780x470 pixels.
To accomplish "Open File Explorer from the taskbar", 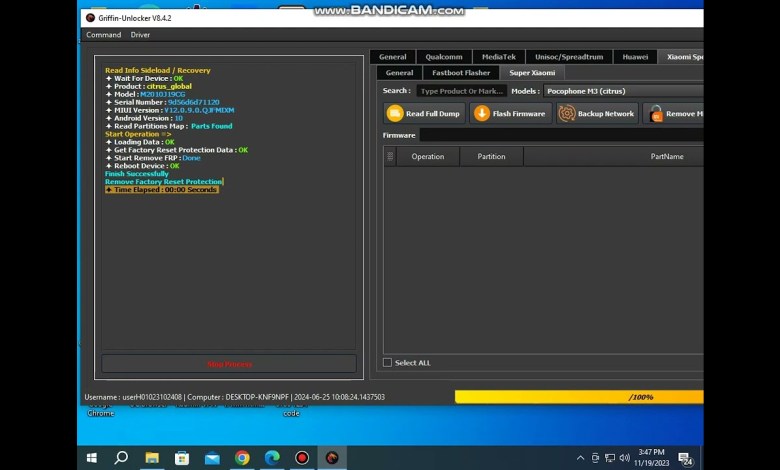I will [152, 458].
